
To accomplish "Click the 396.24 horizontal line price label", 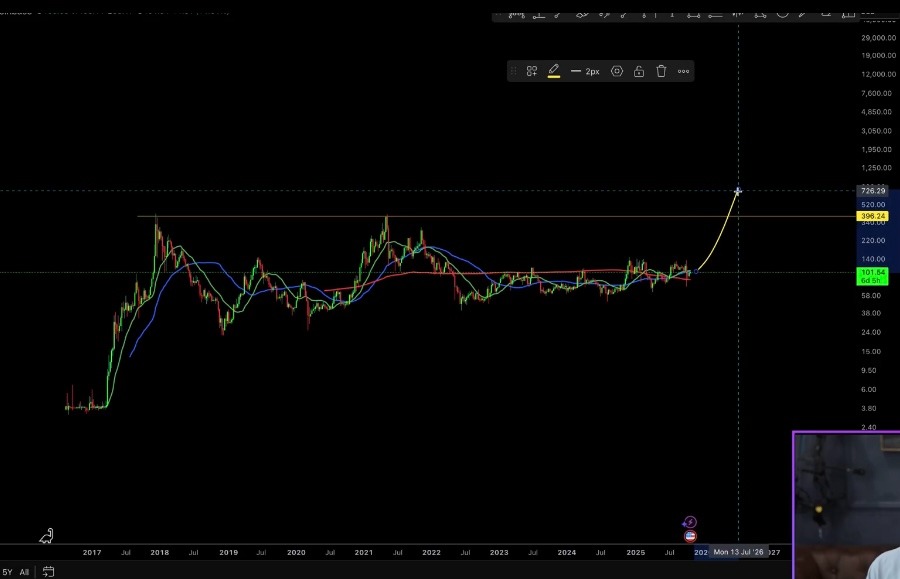I will [873, 216].
